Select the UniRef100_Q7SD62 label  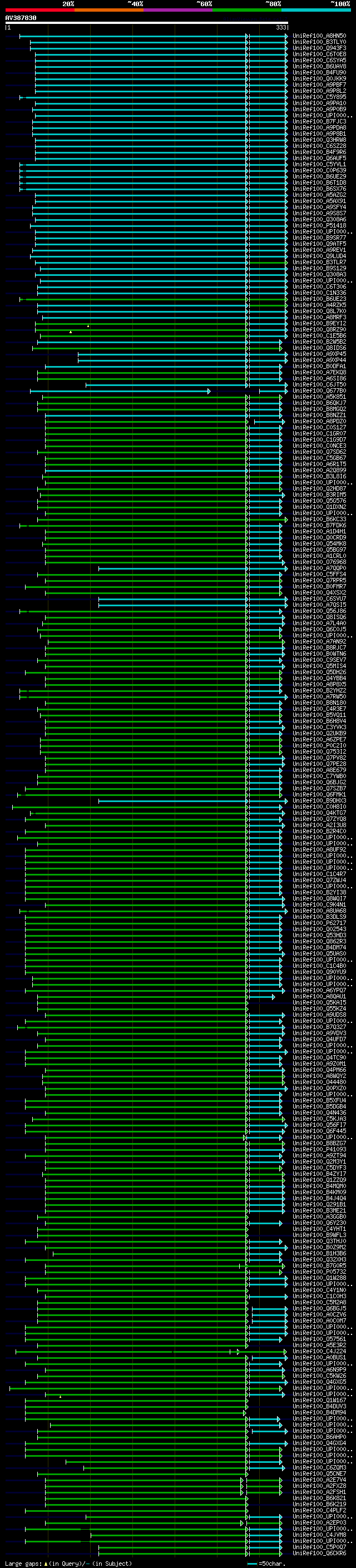click(319, 452)
